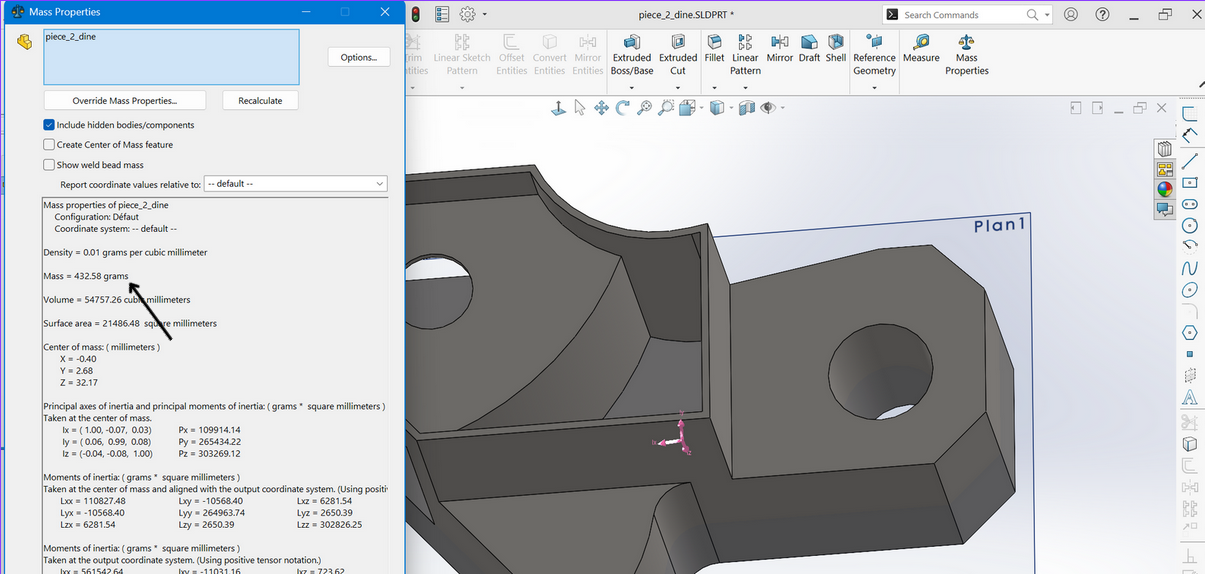The image size is (1205, 574).
Task: Open the coordinate system default dropdown
Action: point(295,184)
